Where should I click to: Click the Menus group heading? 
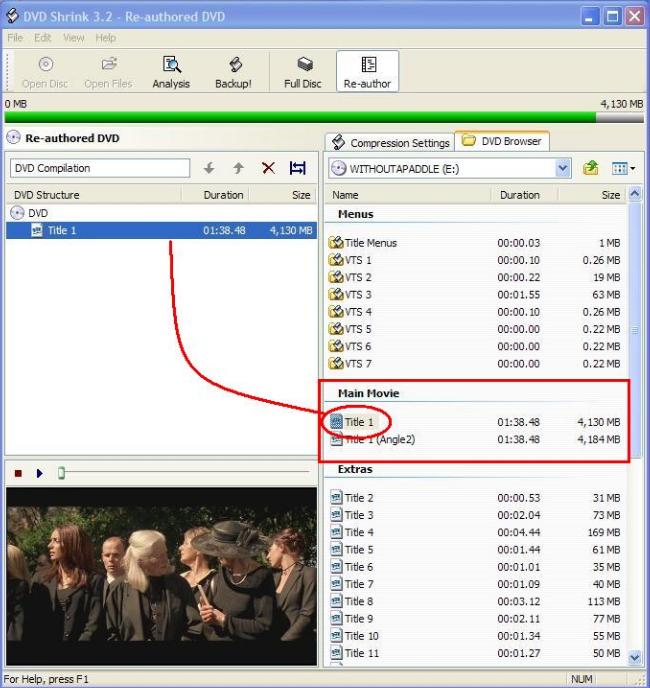pos(356,214)
